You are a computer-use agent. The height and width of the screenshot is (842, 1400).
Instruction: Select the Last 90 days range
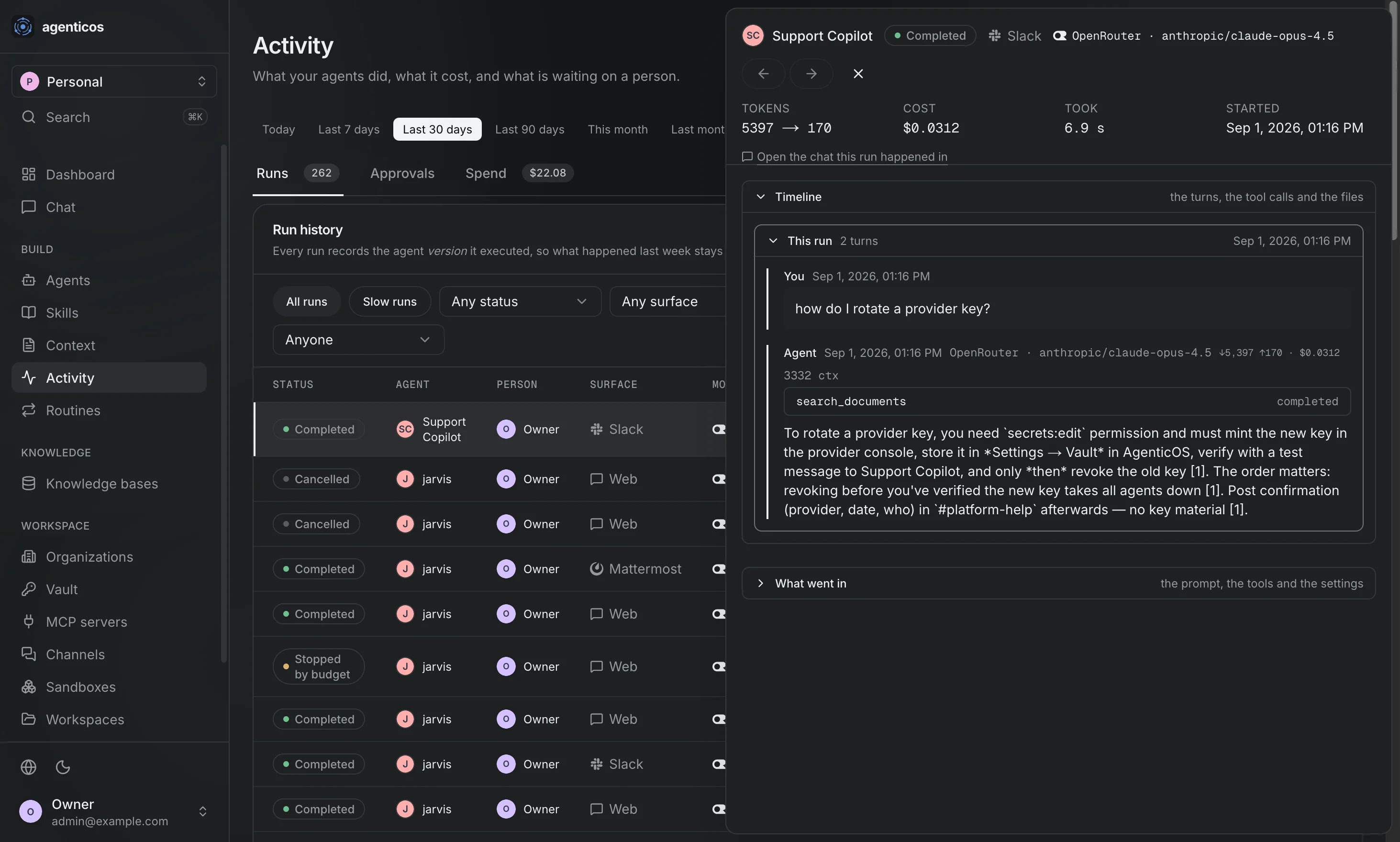530,129
